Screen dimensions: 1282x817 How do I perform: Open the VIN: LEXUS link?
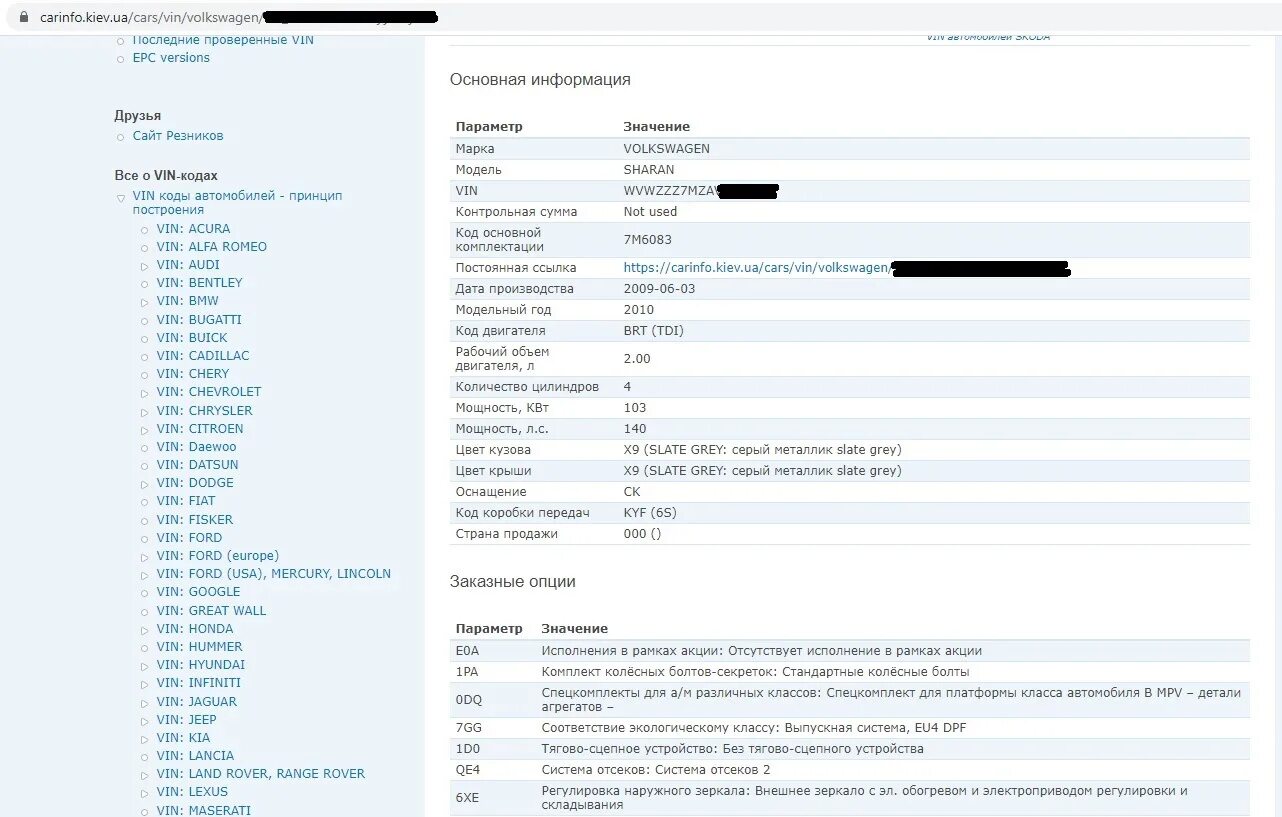tap(192, 792)
